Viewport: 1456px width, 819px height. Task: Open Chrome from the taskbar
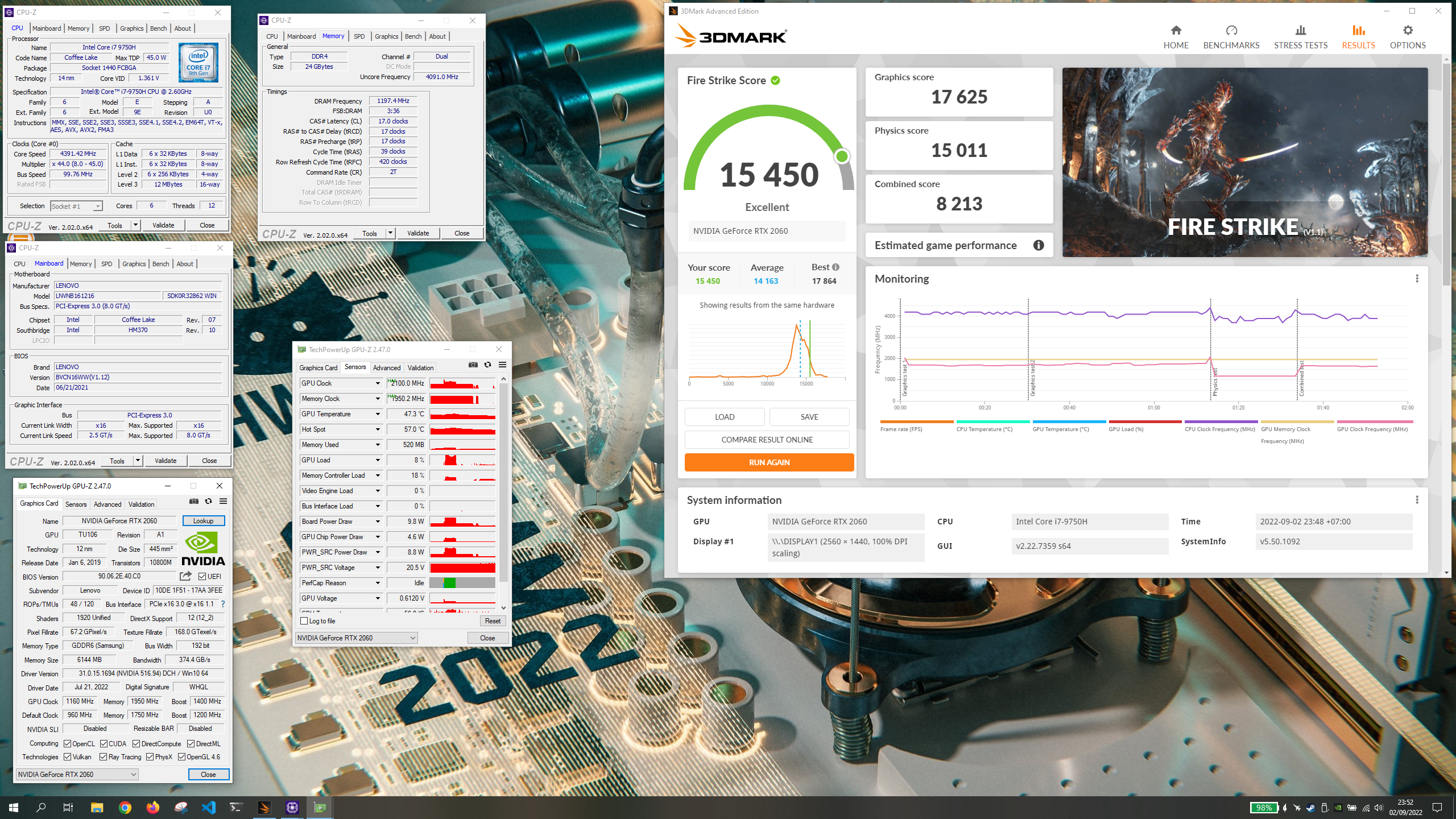125,808
